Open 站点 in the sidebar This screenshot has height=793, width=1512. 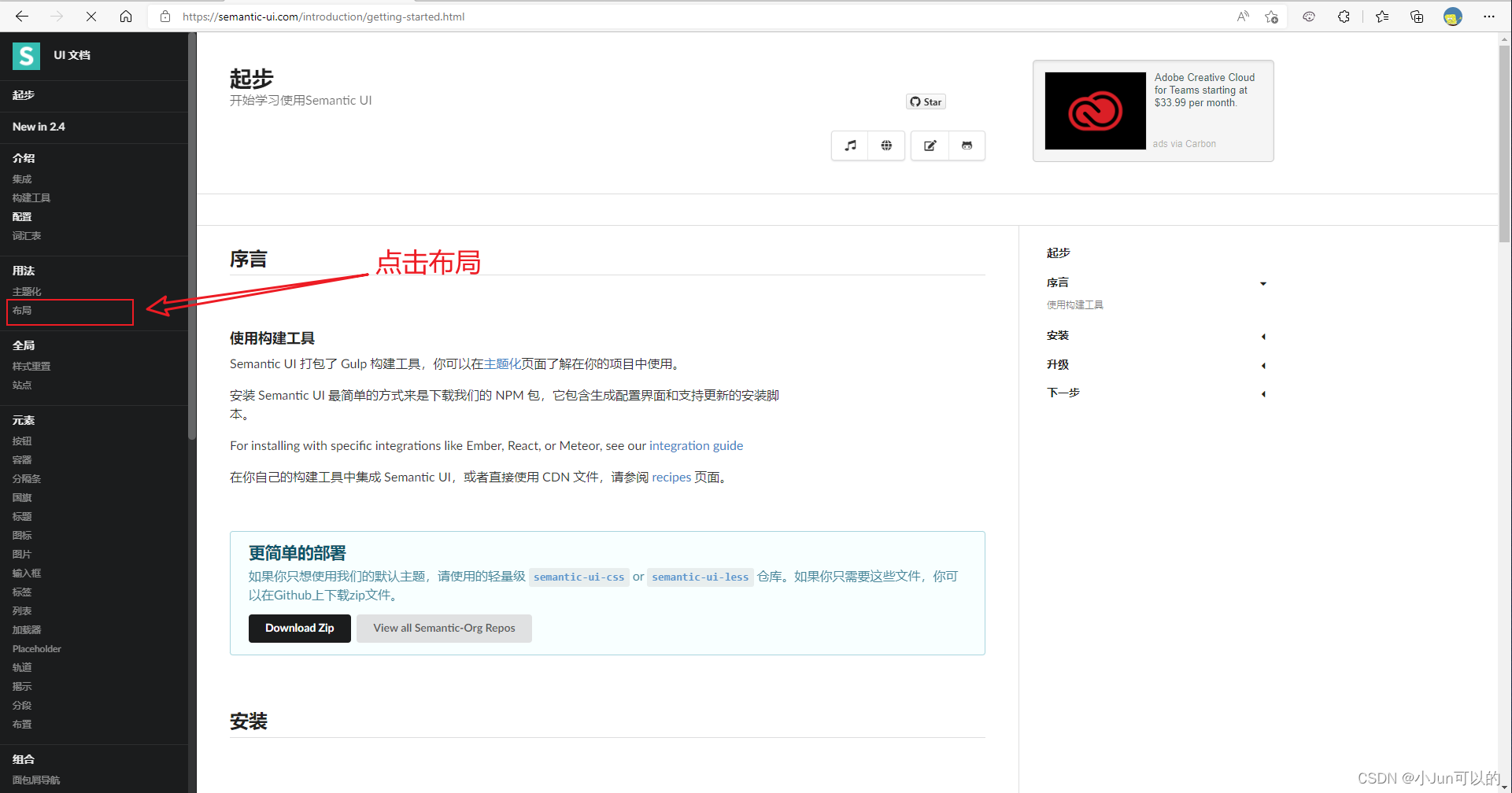(22, 385)
